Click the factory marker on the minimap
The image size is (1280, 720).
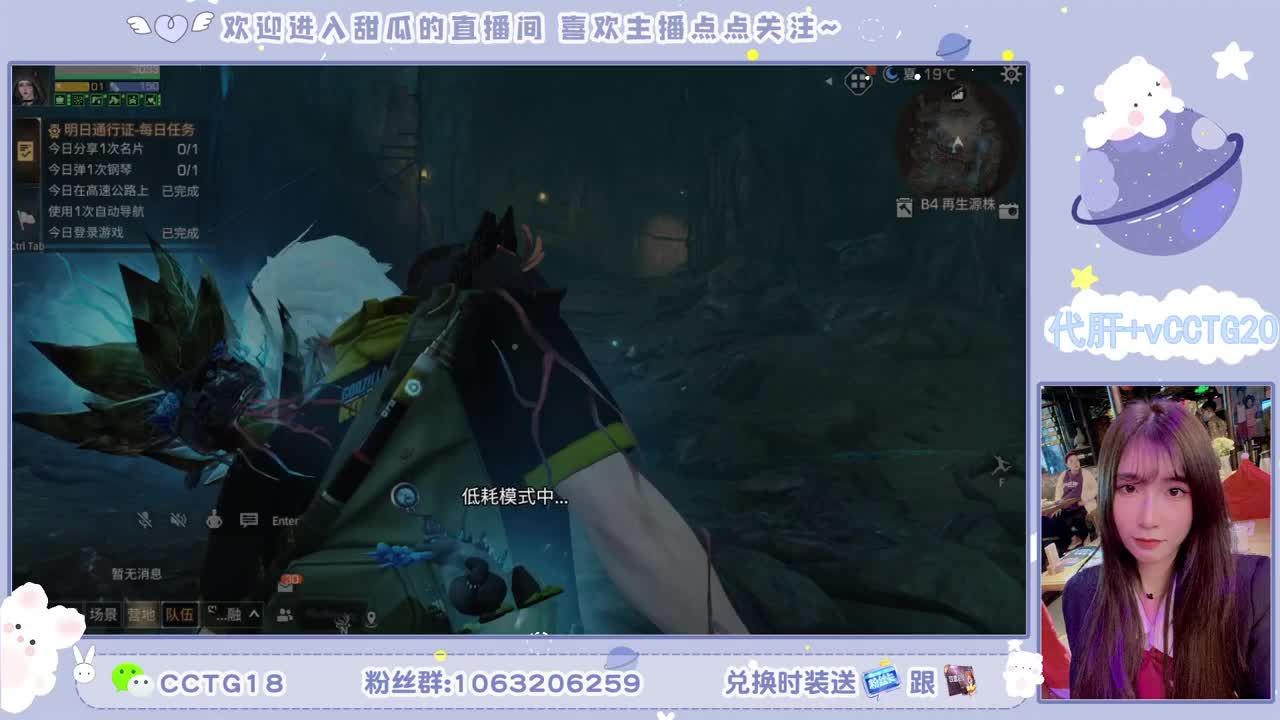pyautogui.click(x=958, y=94)
